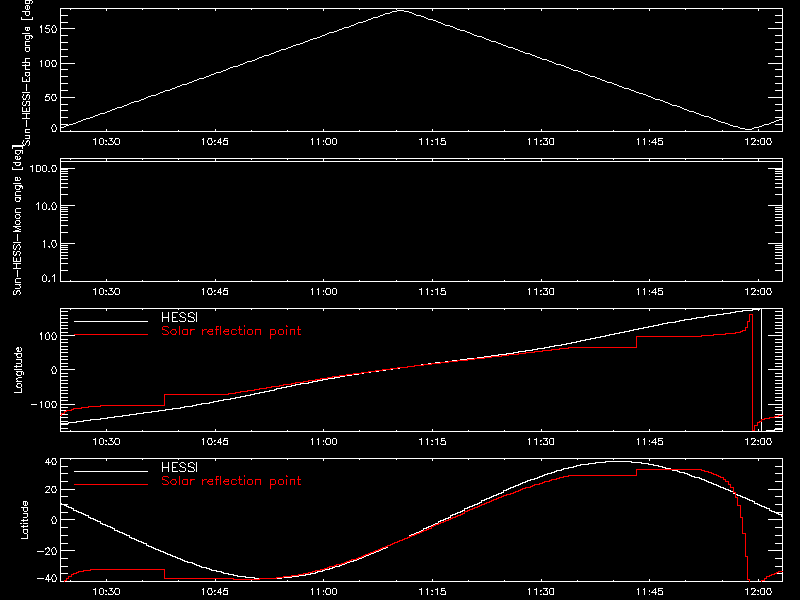Screen dimensions: 800x600
Task: Click the Sun-HESSI-Moon angle axis title
Action: pos(18,220)
